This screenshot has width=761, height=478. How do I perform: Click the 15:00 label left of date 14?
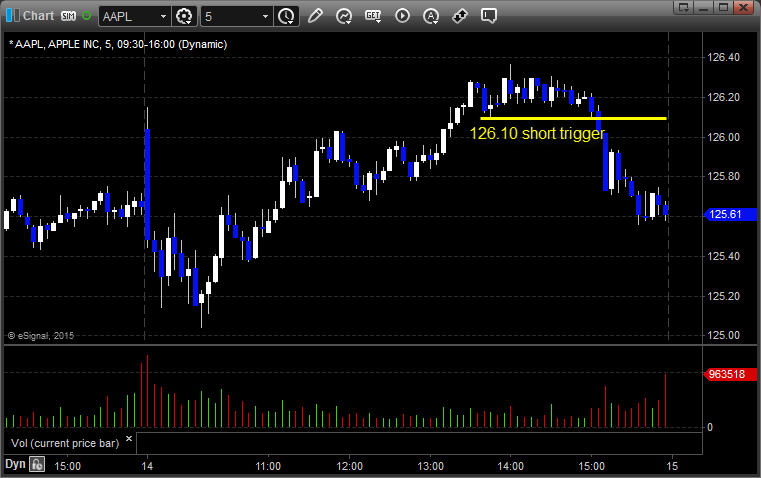(x=67, y=466)
